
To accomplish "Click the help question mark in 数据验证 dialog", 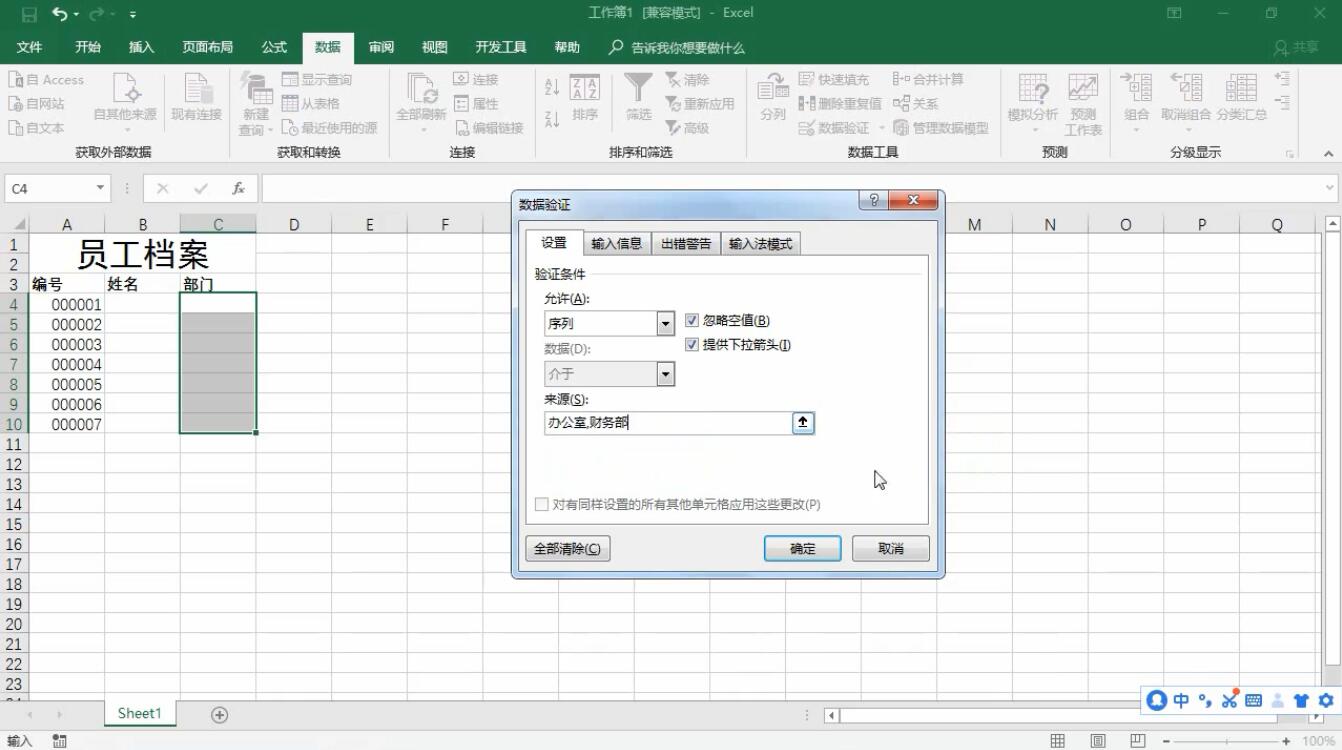I will pyautogui.click(x=874, y=201).
